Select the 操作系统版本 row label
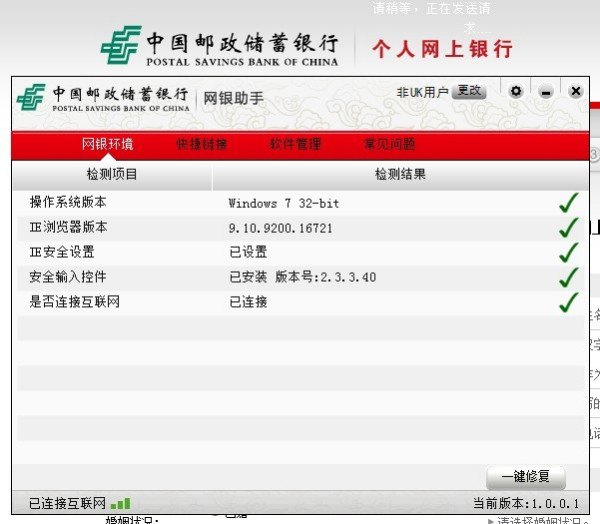The height and width of the screenshot is (524, 600). point(68,202)
